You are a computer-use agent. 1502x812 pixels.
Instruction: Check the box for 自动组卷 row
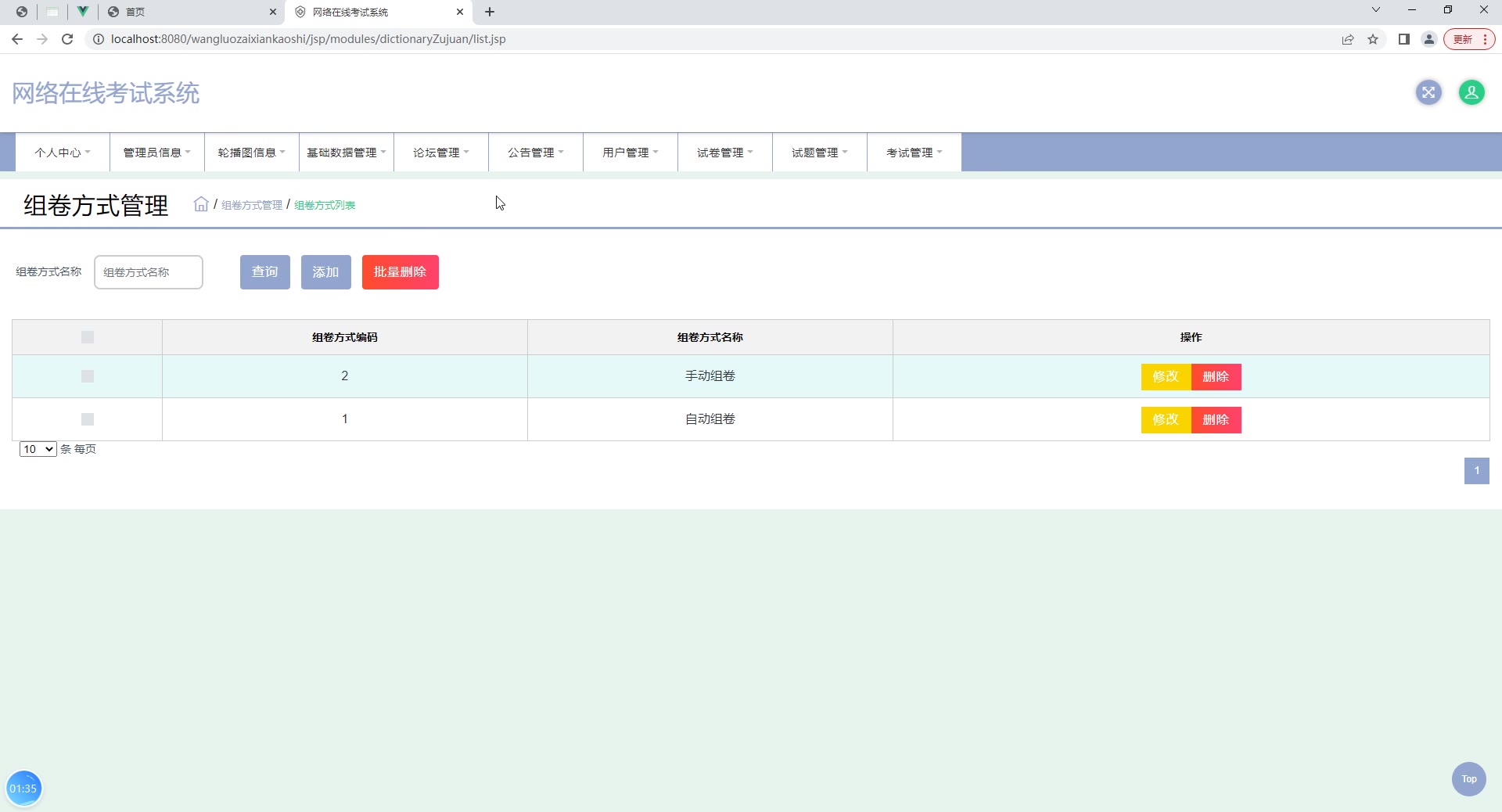88,419
